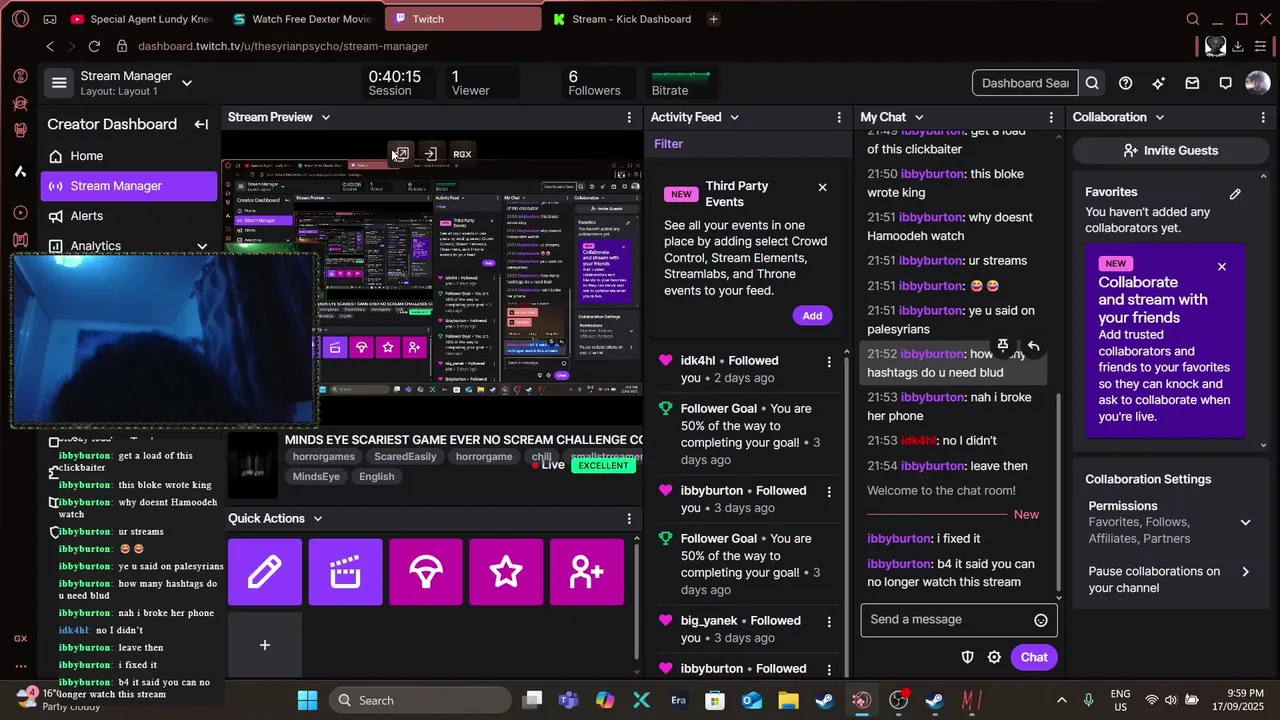
Task: Open options for big_yanek Followed event
Action: point(828,621)
